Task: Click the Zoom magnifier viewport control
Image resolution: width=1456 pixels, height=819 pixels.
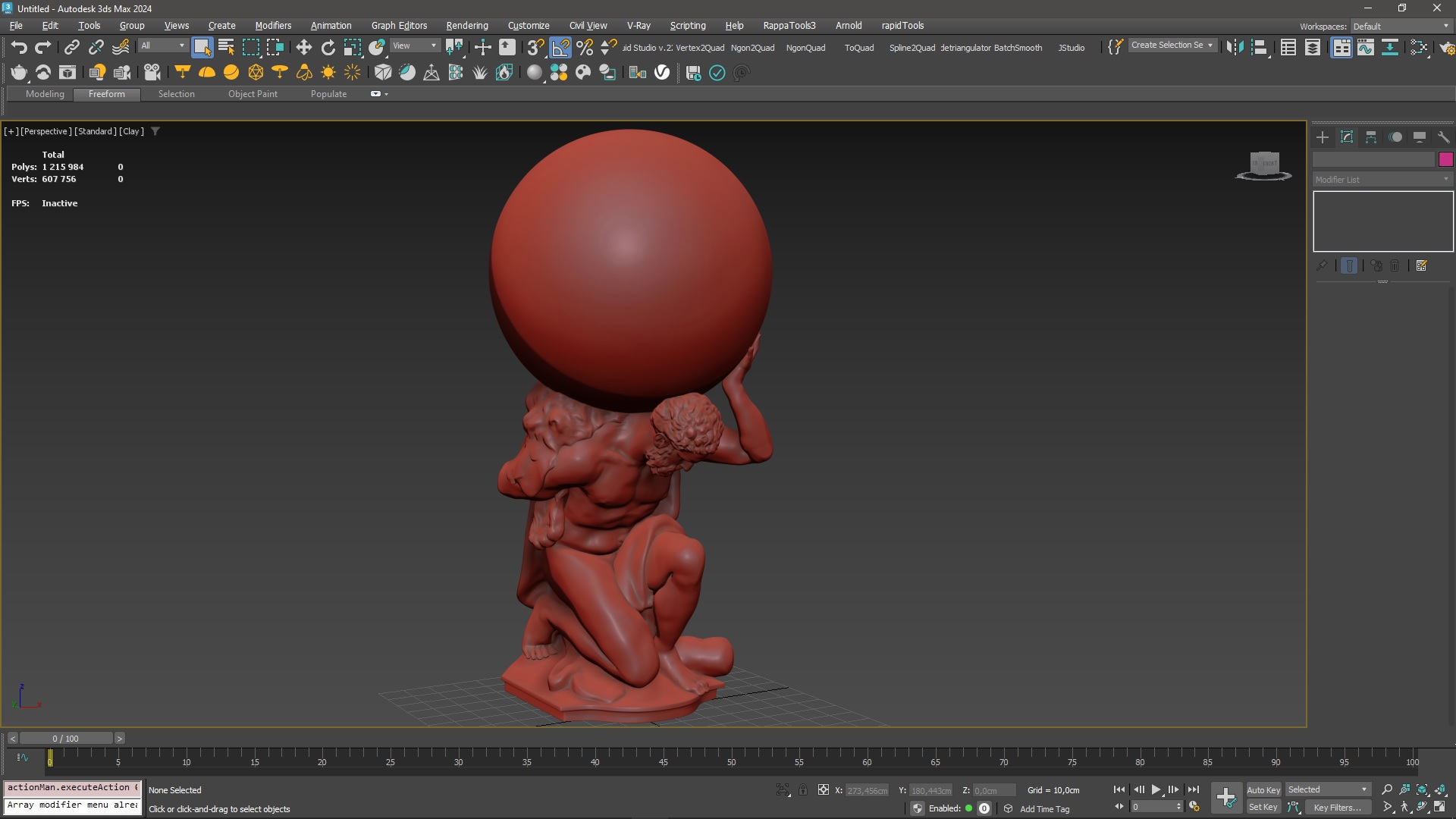Action: [x=1387, y=789]
